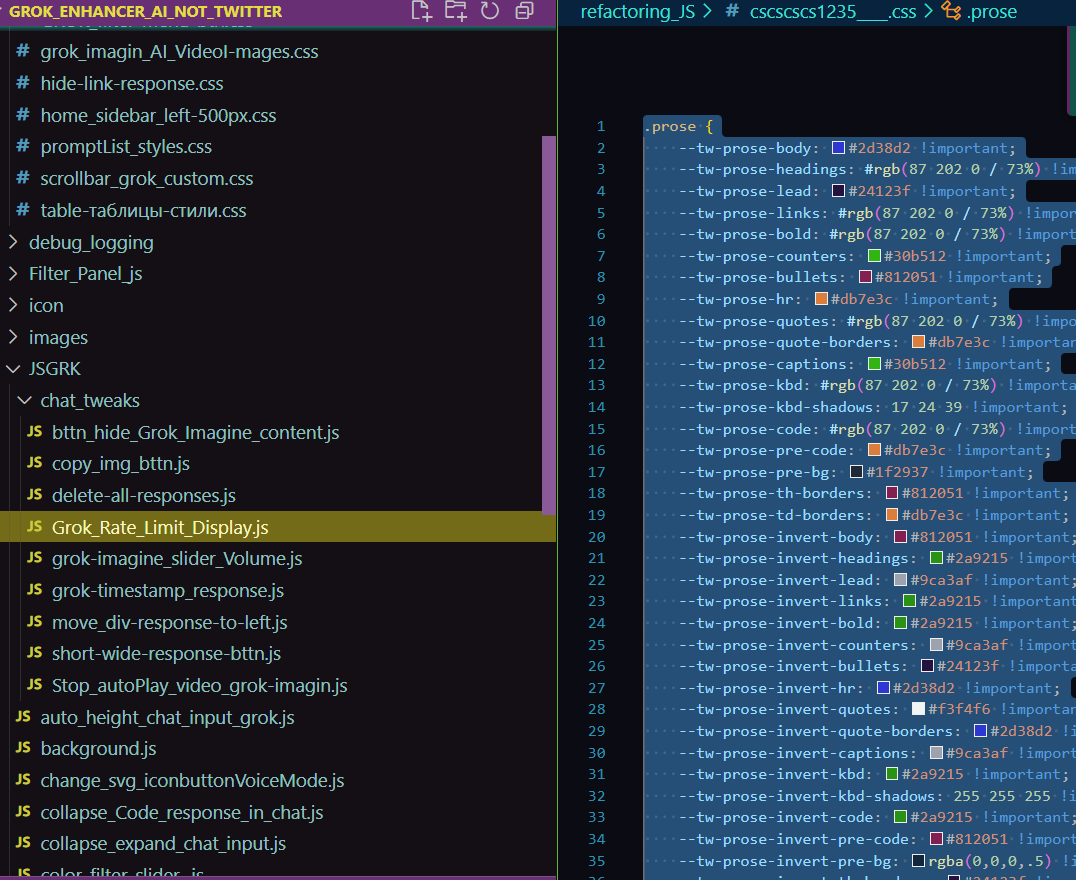Click the New Folder icon in explorer header
Viewport: 1076px width, 880px height.
(456, 11)
